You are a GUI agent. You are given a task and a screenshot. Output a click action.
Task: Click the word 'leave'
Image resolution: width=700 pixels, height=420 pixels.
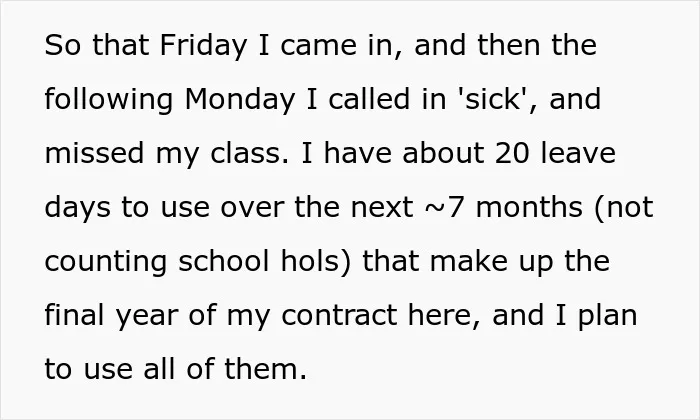[x=578, y=153]
